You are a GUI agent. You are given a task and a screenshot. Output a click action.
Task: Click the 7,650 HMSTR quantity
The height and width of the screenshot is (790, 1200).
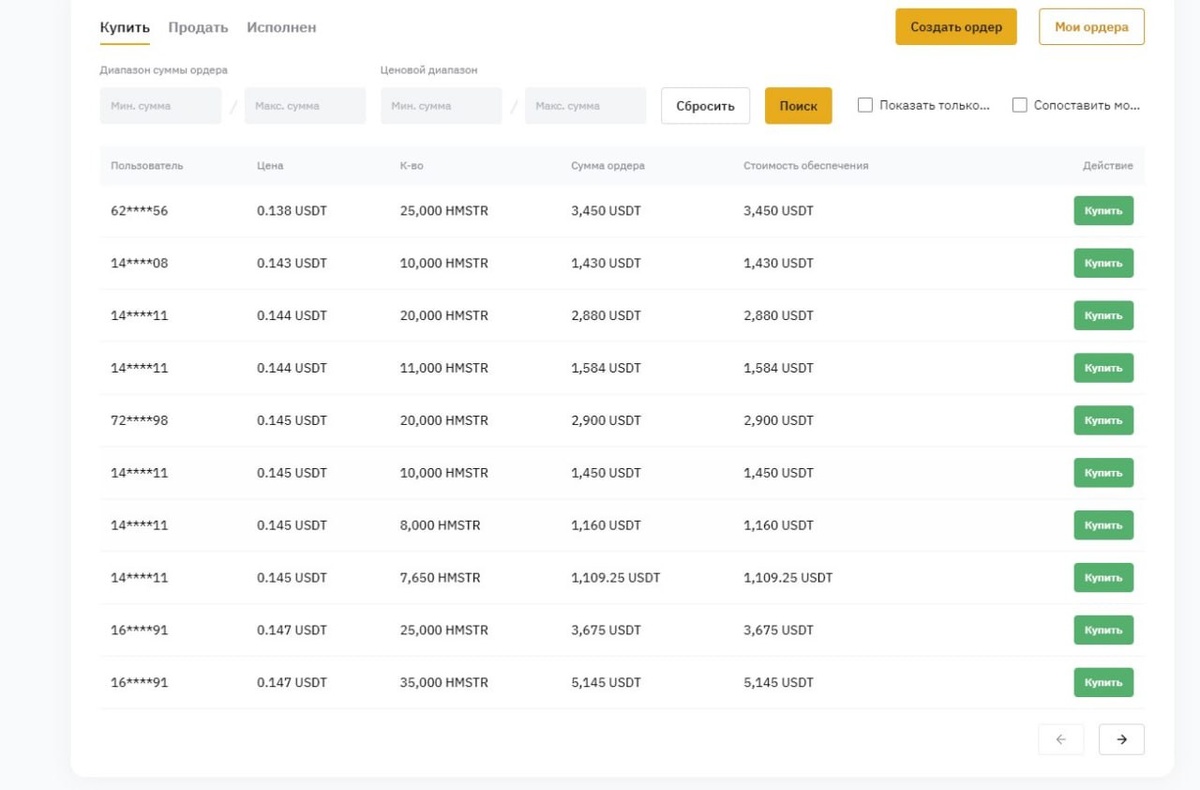[440, 578]
